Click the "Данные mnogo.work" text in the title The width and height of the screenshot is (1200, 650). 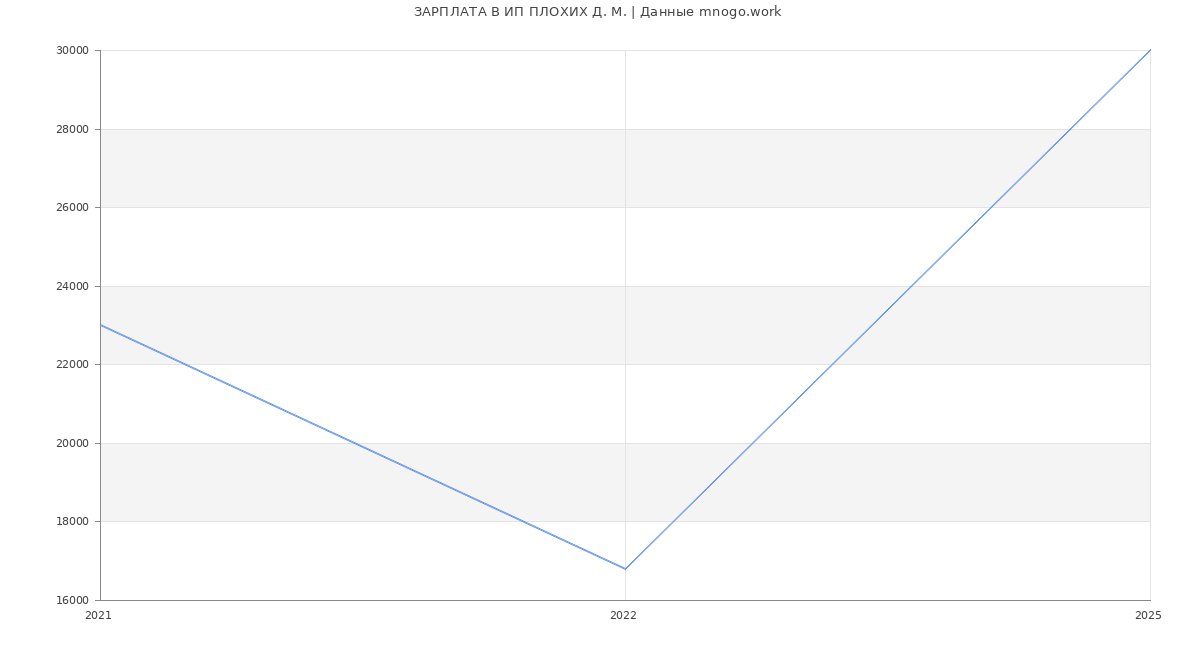710,12
